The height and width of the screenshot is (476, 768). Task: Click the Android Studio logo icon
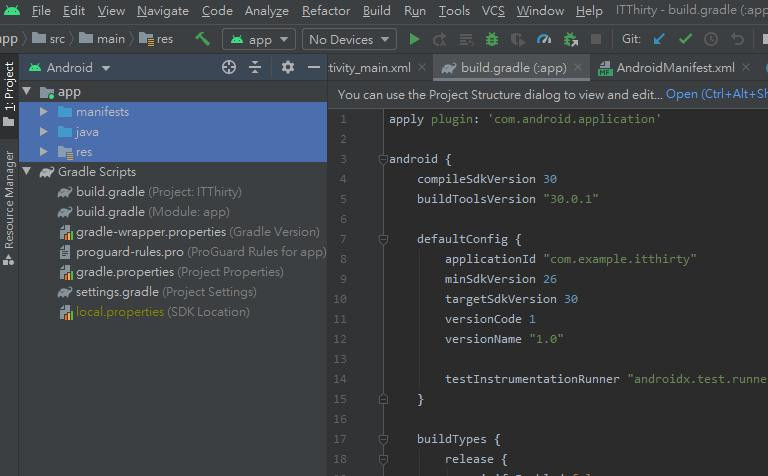[x=11, y=10]
